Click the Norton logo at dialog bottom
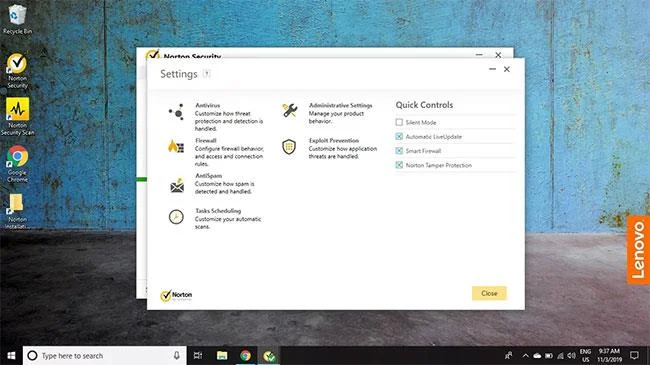The width and height of the screenshot is (650, 365). (x=176, y=295)
